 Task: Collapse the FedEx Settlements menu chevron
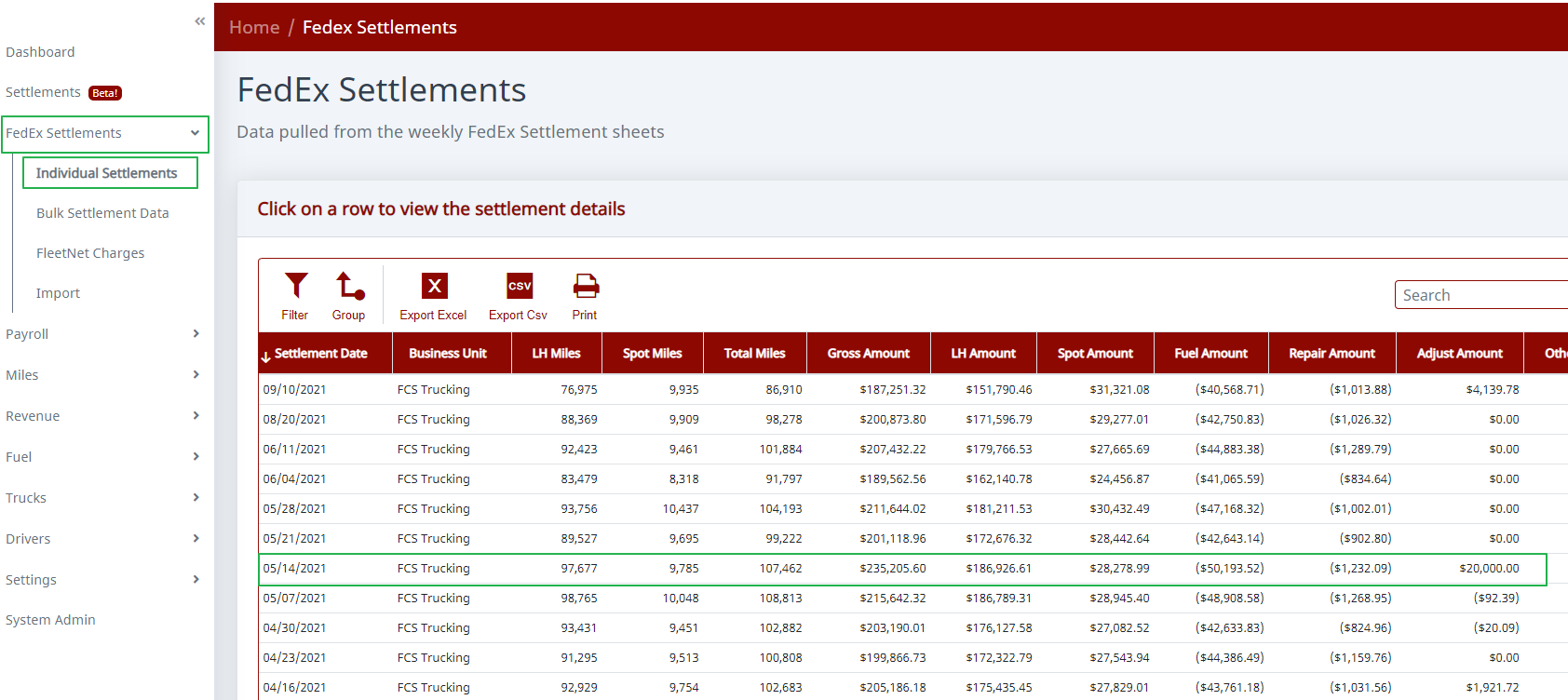195,133
